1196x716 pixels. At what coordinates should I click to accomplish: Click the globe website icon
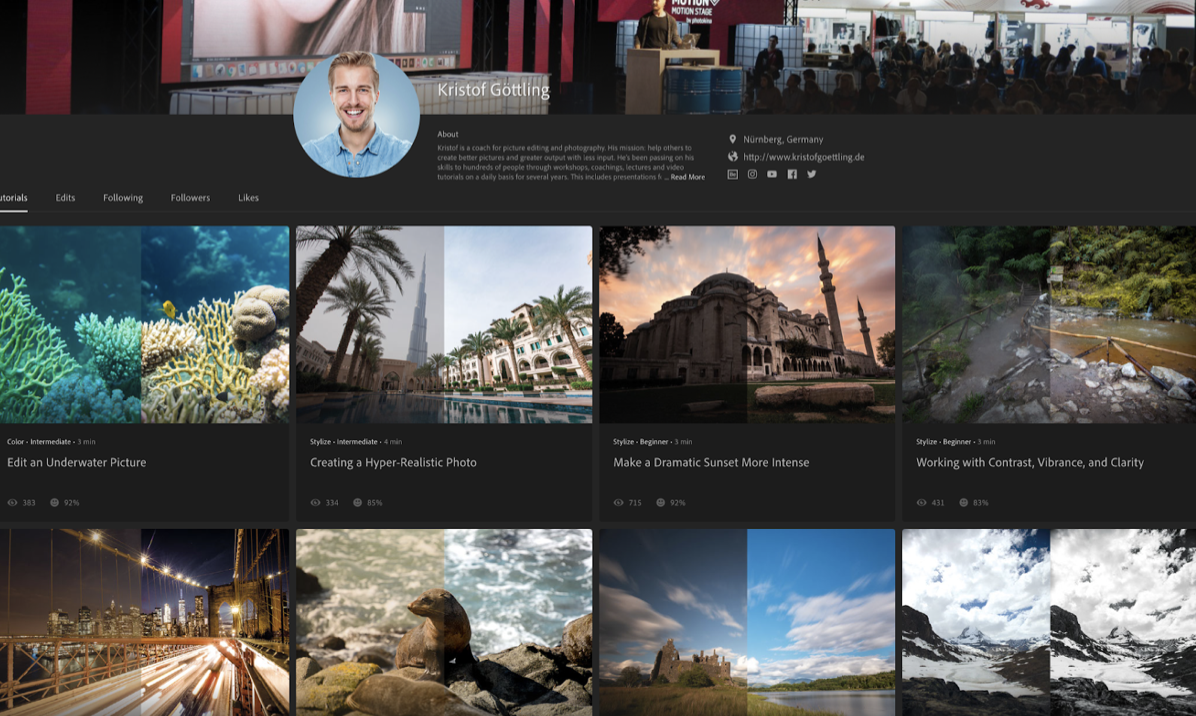[x=732, y=157]
